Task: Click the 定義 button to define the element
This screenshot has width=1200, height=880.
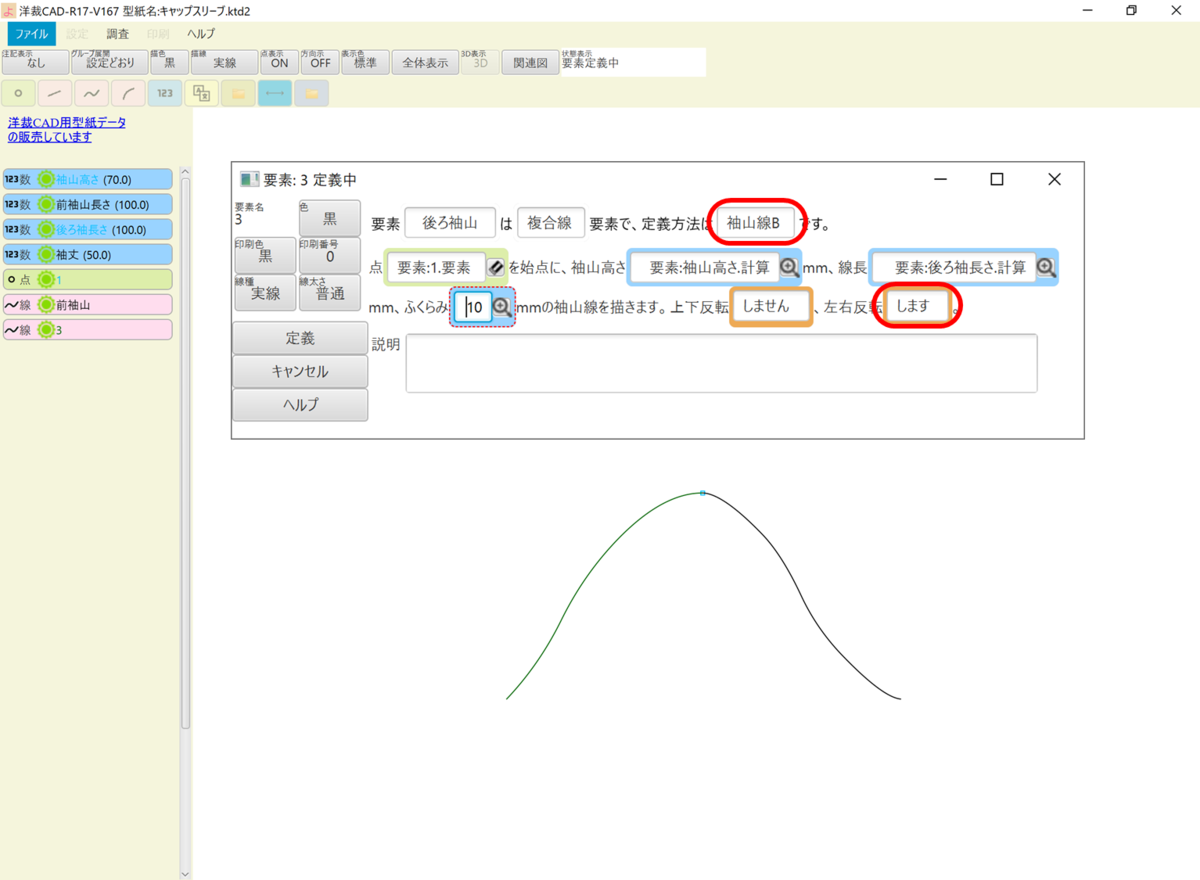Action: click(x=300, y=337)
